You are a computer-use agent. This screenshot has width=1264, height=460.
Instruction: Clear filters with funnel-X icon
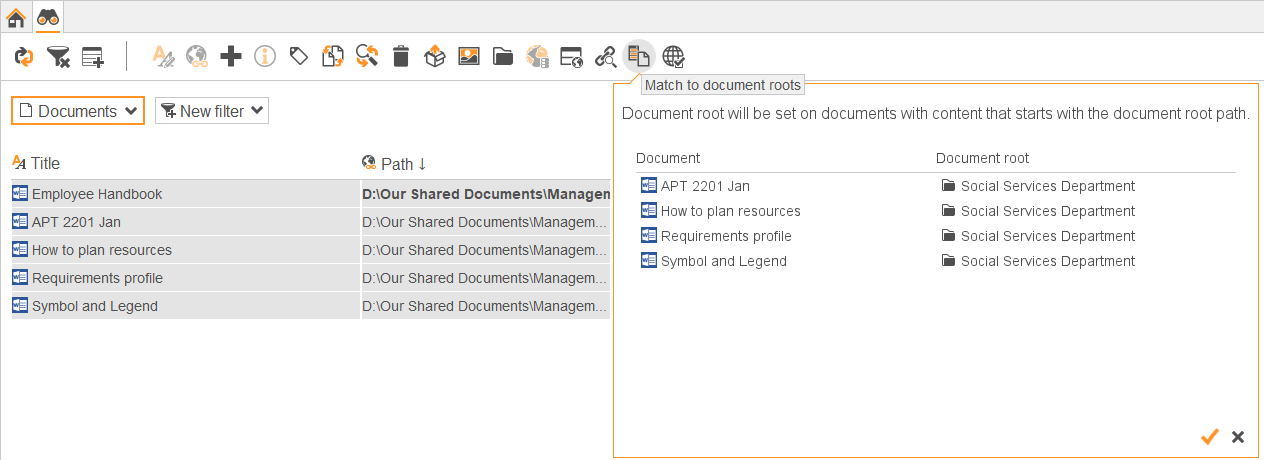[58, 56]
